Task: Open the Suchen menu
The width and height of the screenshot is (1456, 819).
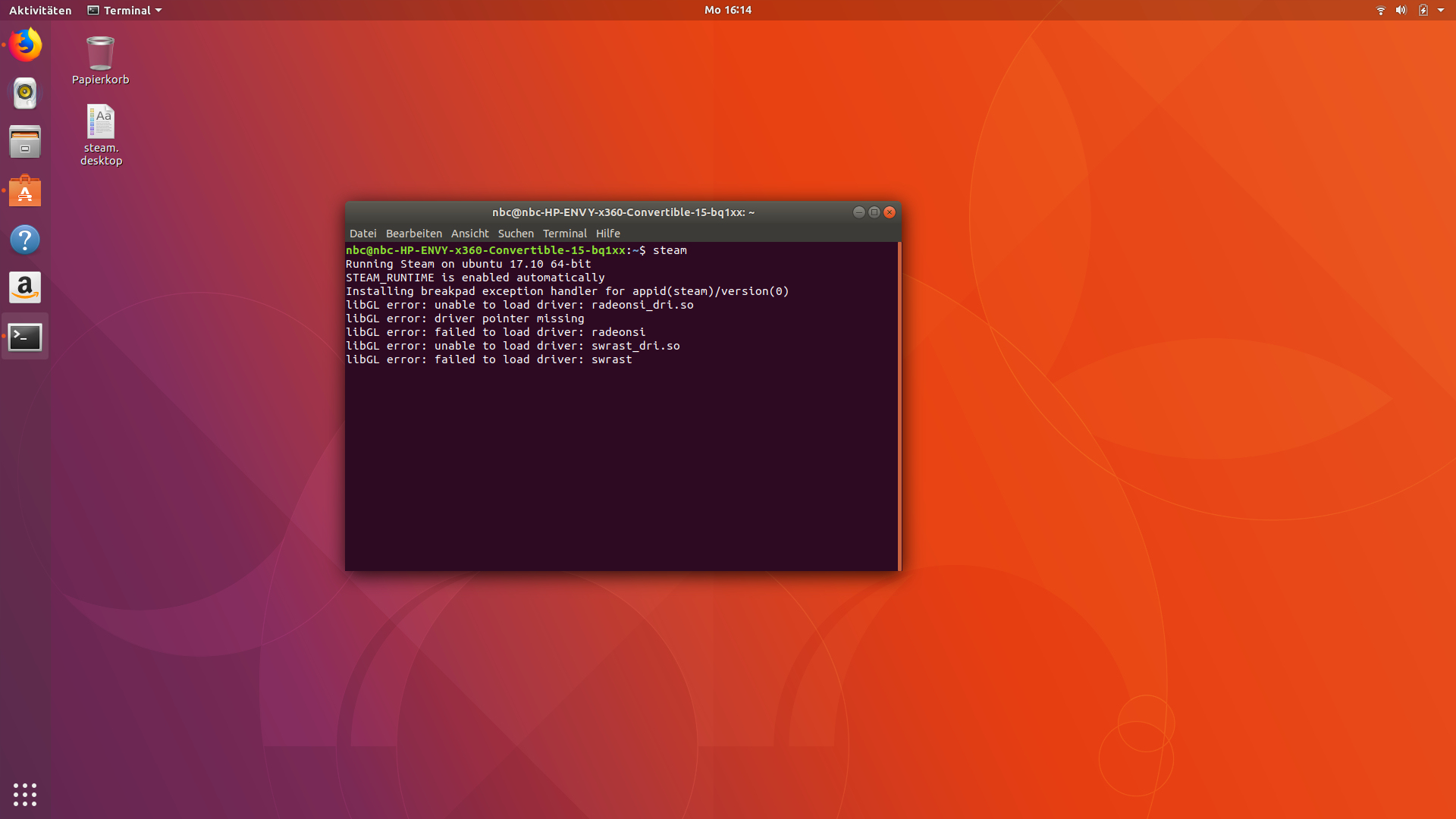Action: pos(516,234)
